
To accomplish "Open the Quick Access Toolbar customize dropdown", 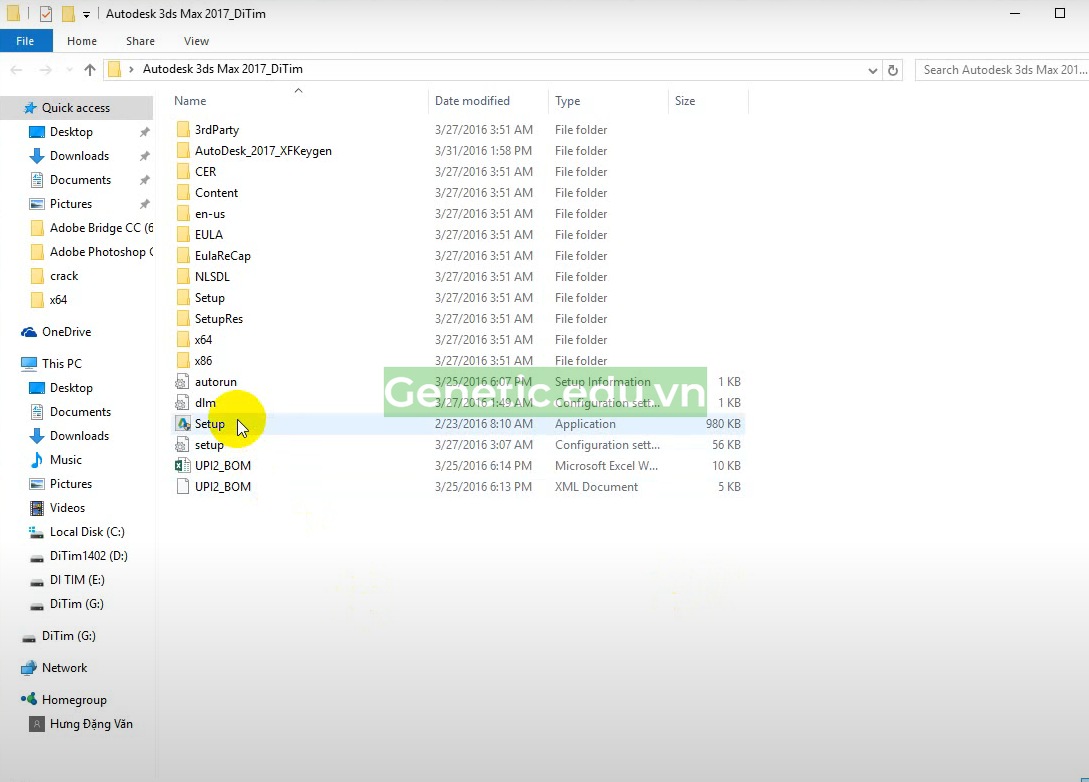I will (x=86, y=14).
